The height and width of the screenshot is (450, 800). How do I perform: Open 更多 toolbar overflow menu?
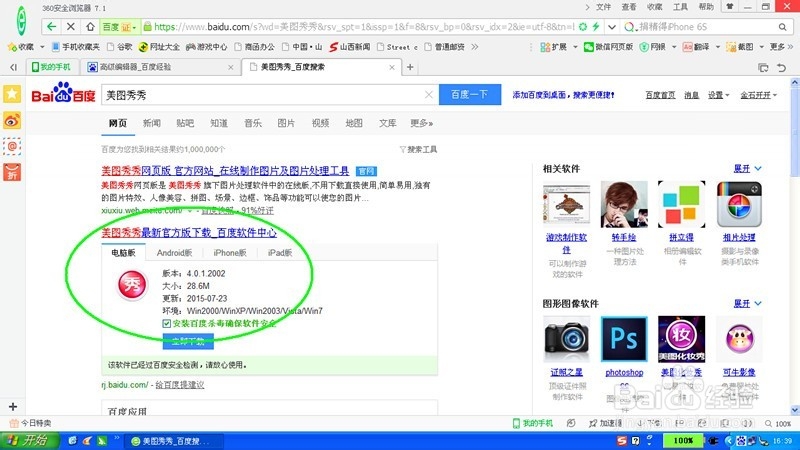point(781,47)
